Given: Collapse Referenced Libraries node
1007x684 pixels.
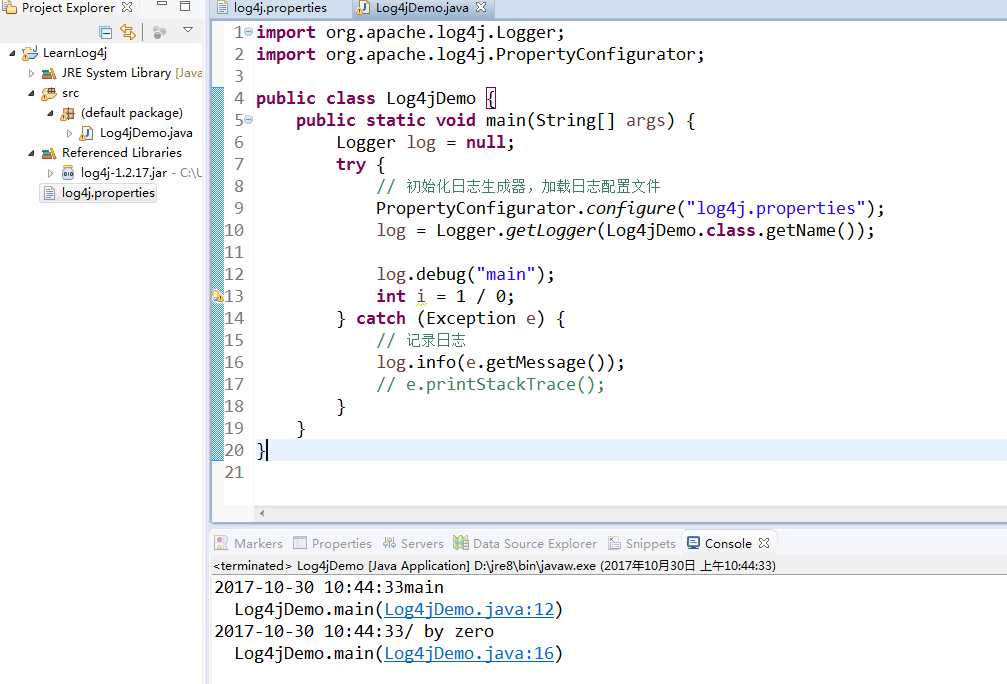Looking at the screenshot, I should [31, 153].
